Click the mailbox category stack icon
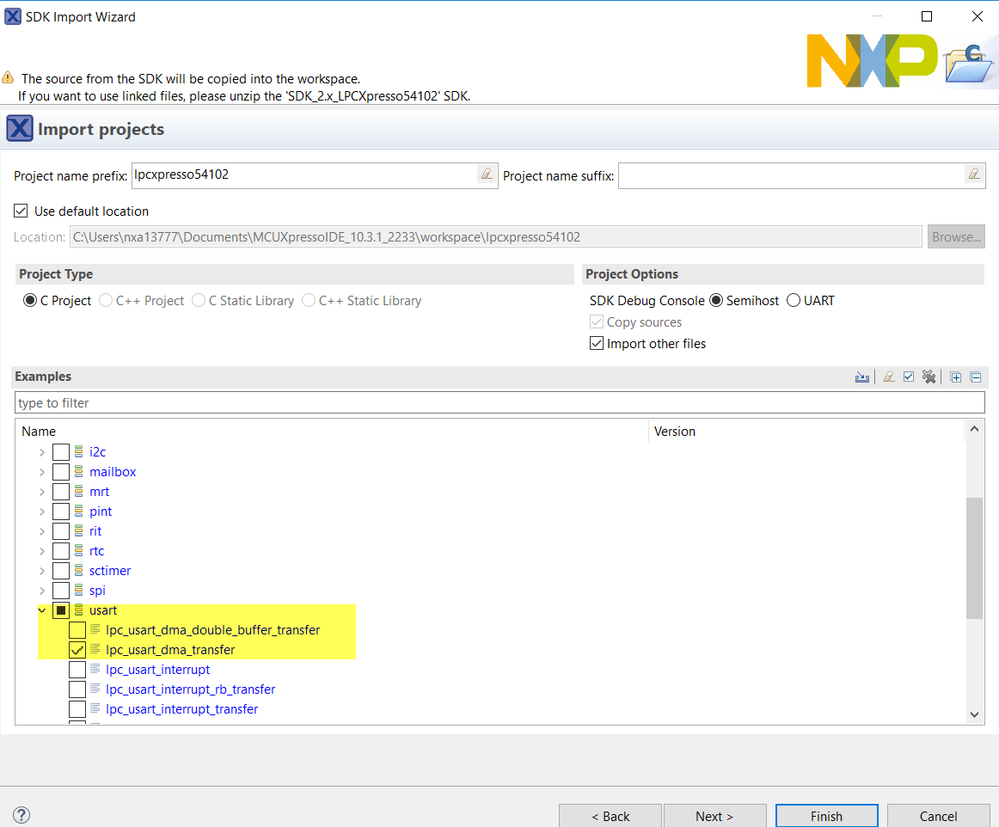999x827 pixels. tap(78, 471)
